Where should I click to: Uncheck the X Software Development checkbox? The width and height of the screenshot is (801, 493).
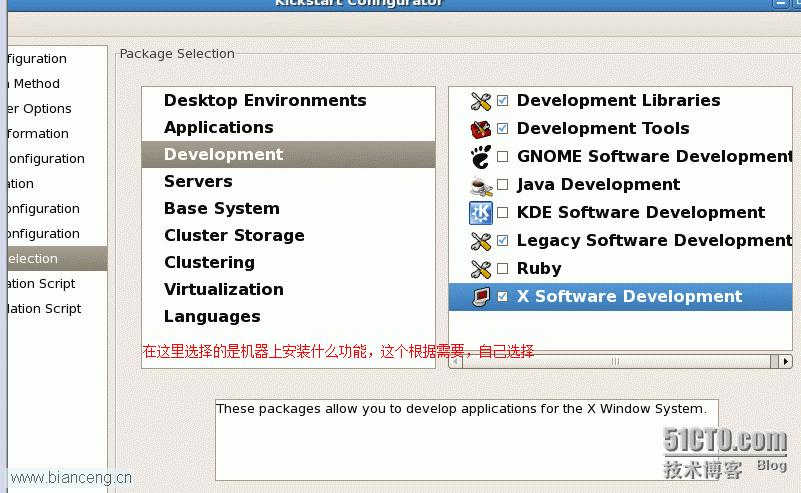click(x=503, y=296)
